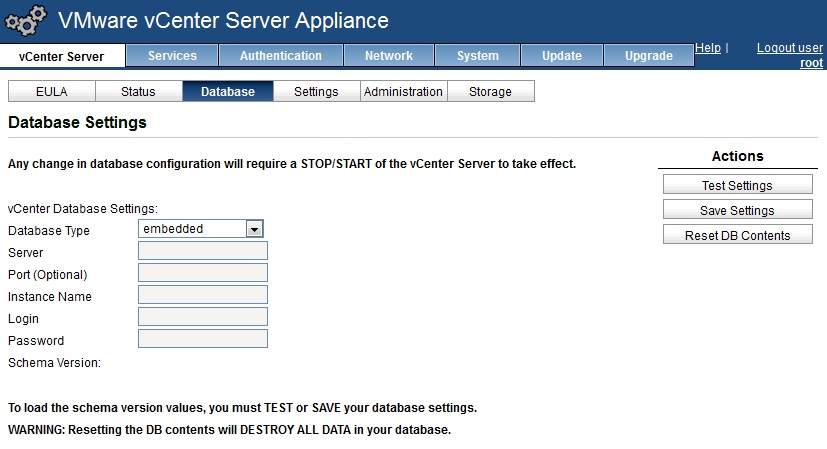Open the Settings sub-tab

coord(316,91)
